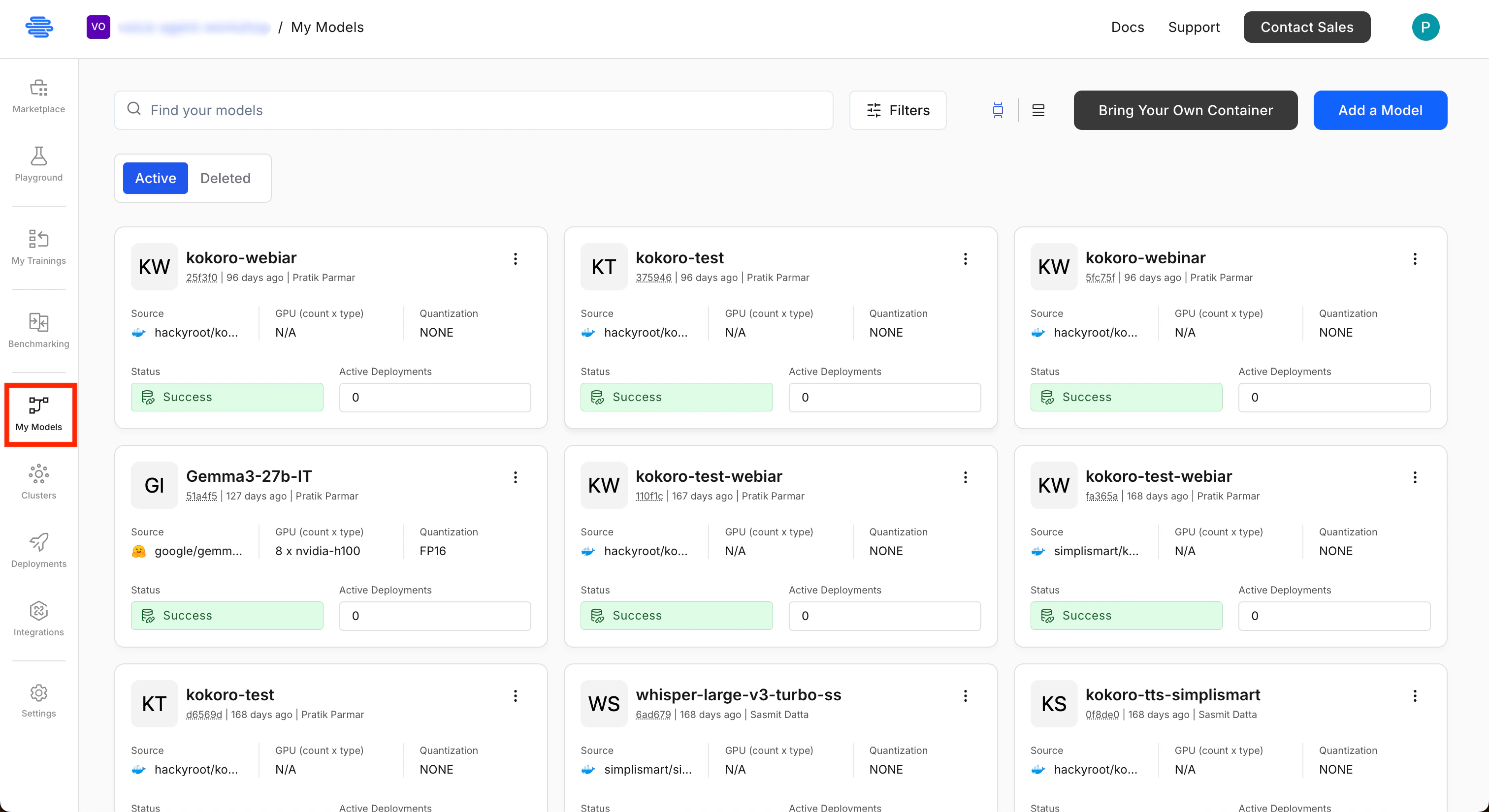The height and width of the screenshot is (812, 1489).
Task: Switch to the Deleted tab
Action: point(226,178)
